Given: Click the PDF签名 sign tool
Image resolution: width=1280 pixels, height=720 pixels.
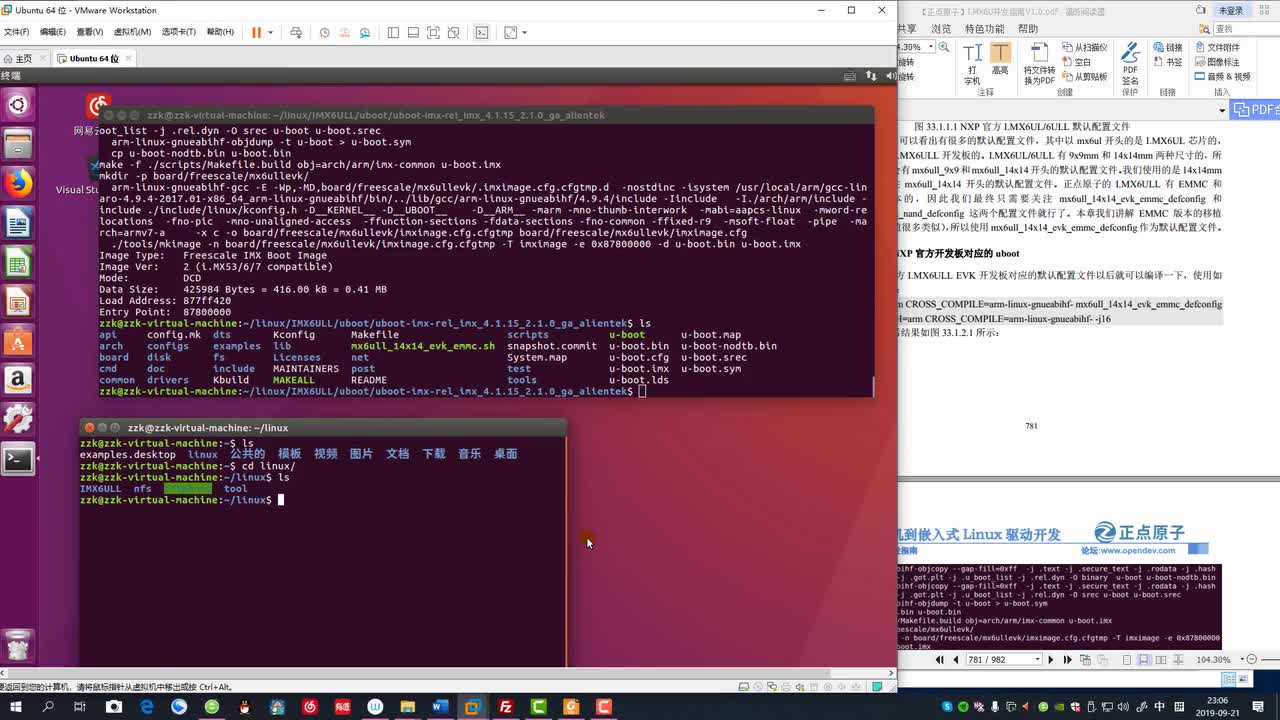Looking at the screenshot, I should 1130,63.
